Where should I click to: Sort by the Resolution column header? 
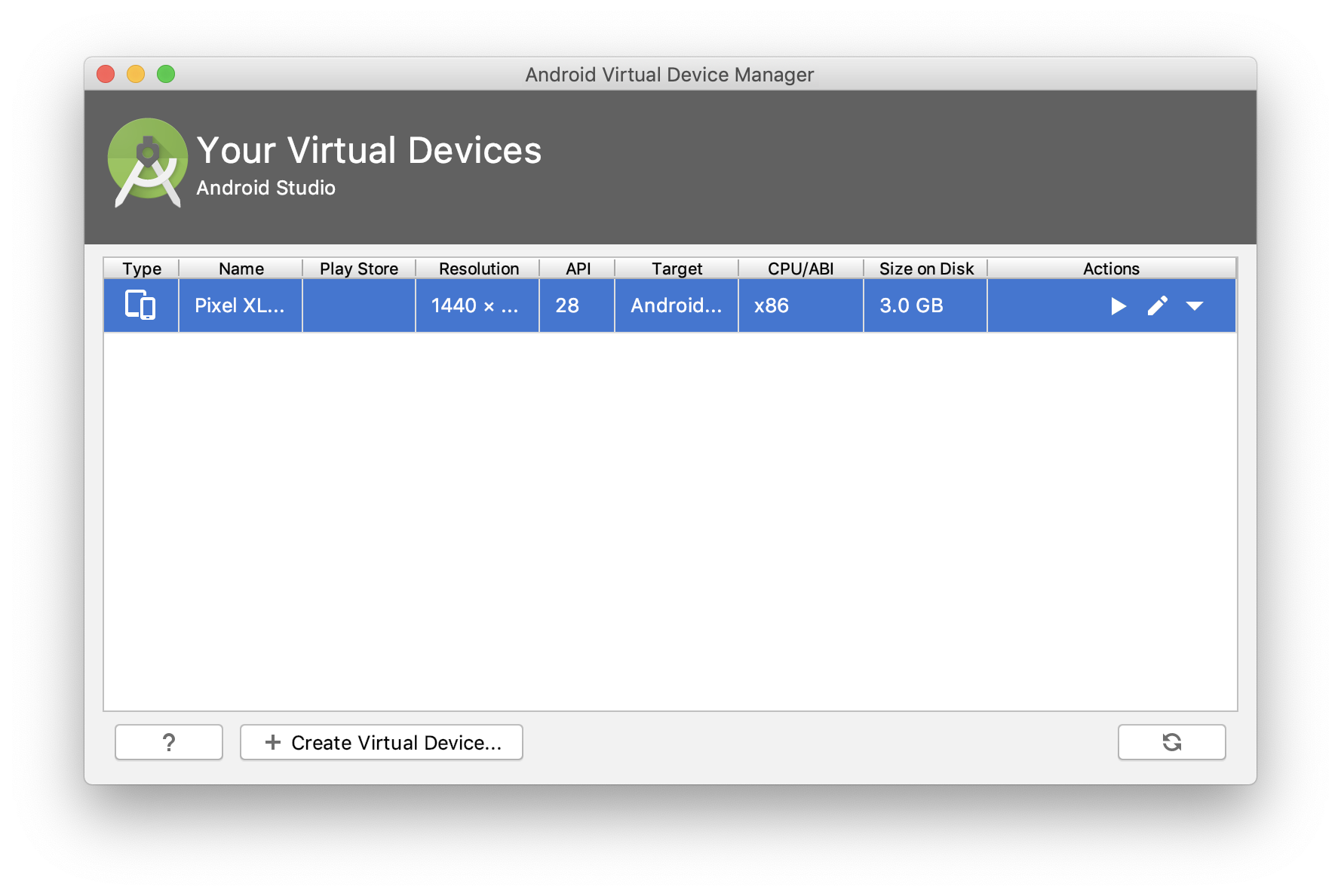(478, 268)
